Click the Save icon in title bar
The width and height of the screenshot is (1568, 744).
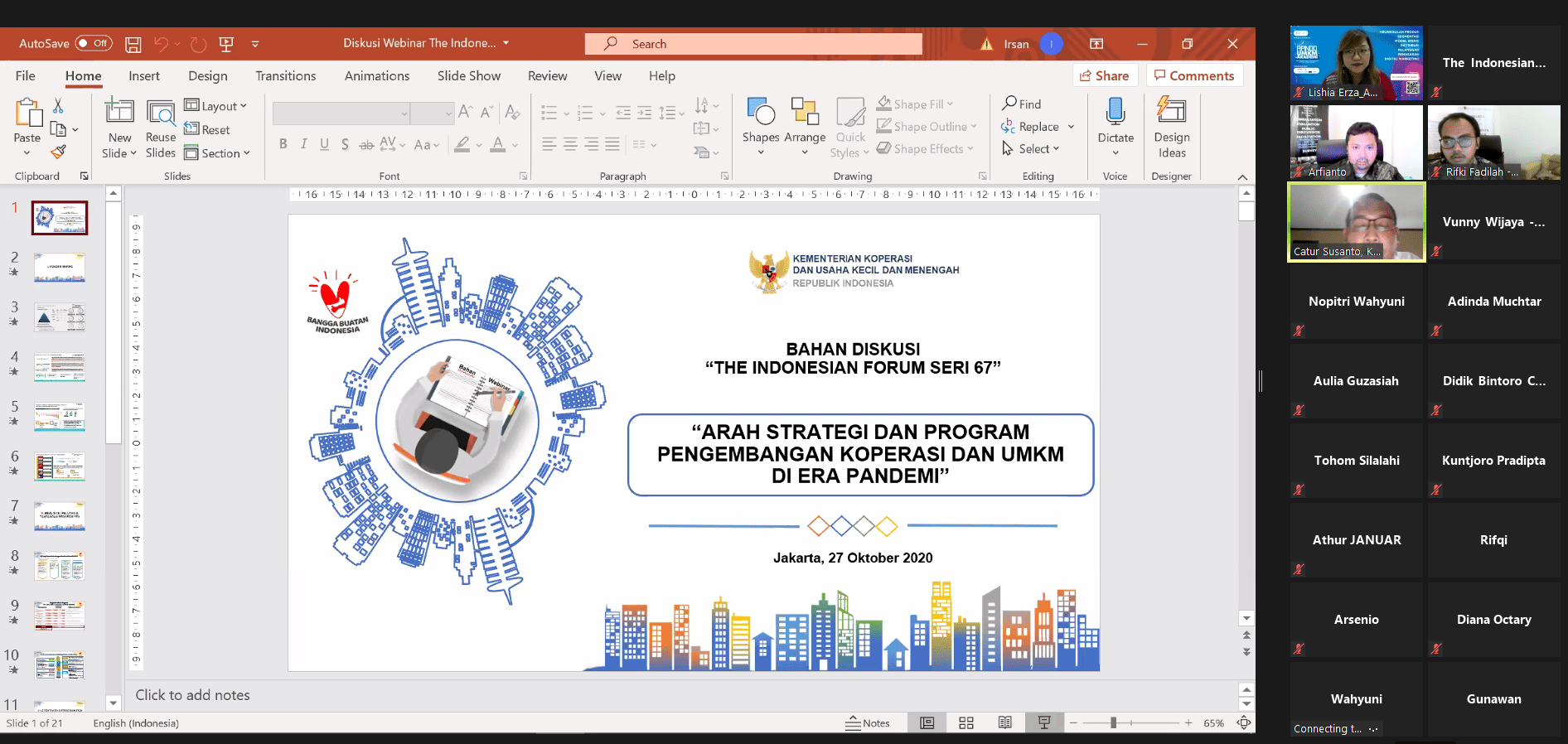(133, 44)
